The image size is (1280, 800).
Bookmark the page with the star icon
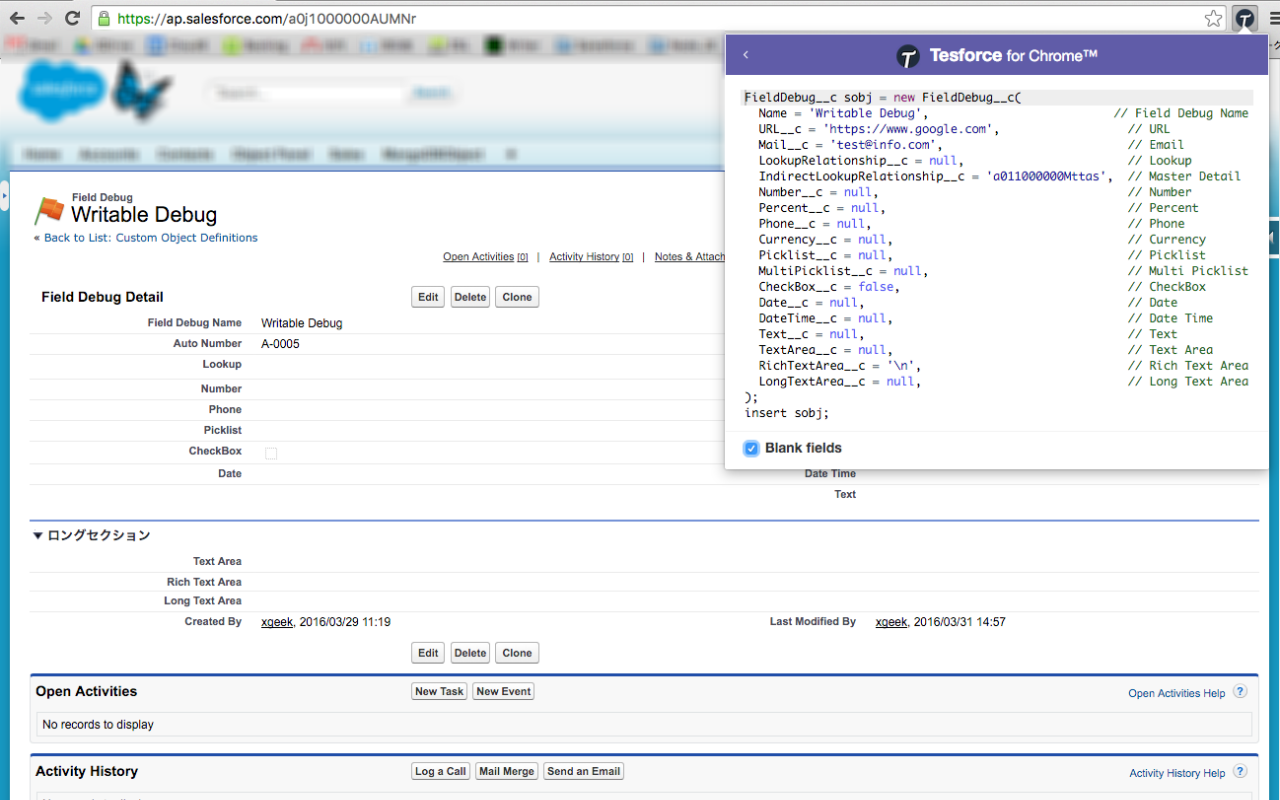coord(1213,18)
